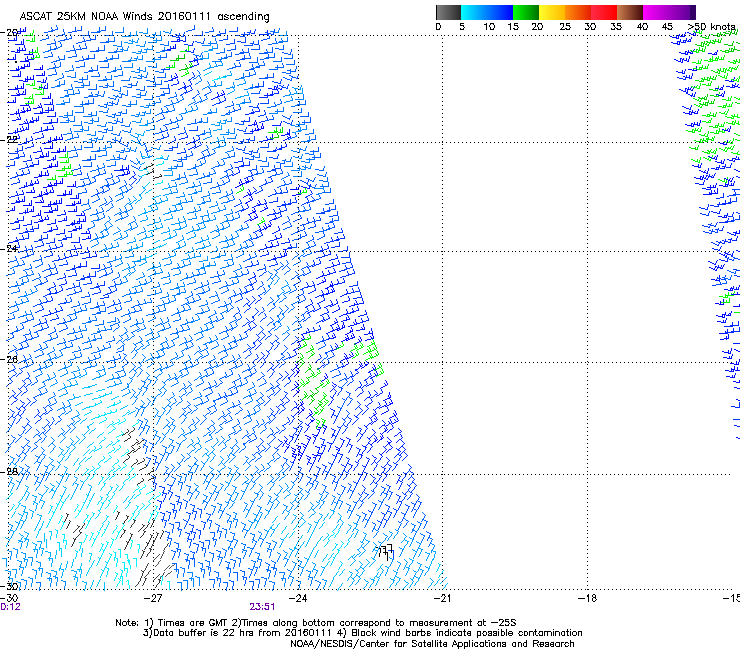Viewport: 740px width, 650px height.
Task: Click the black contaminated wind barbs near -22 longitude
Action: 386,552
